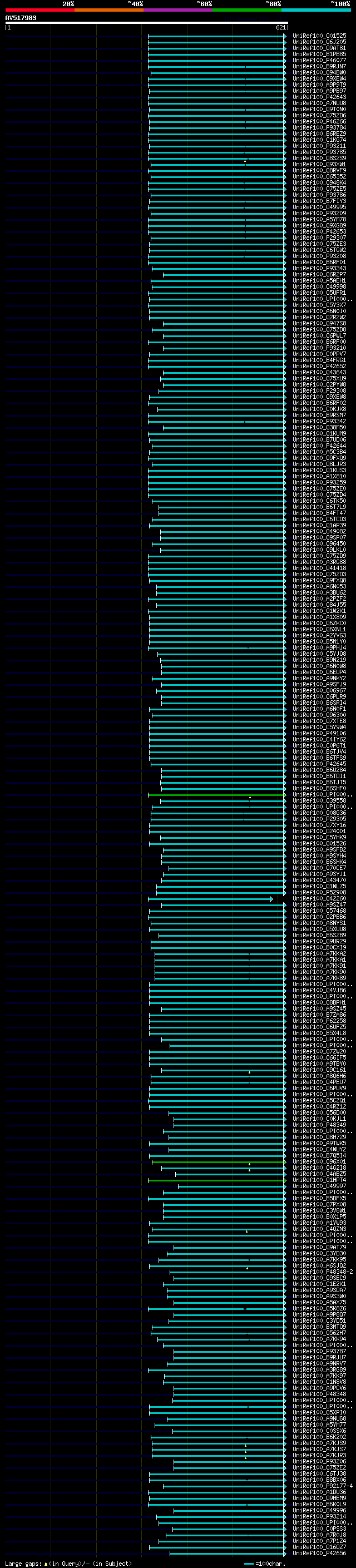Click the UniRef100_Q8S2S9 label
Screen dimensions: 356x1568
(x=319, y=159)
